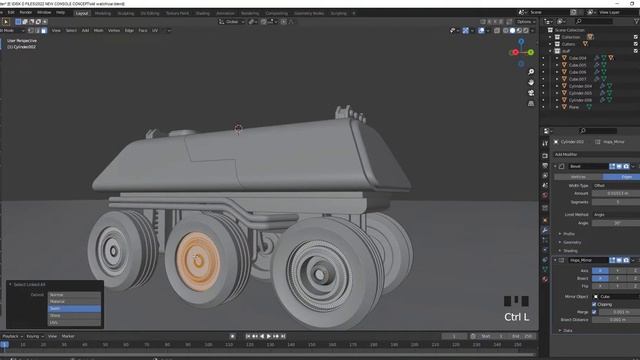This screenshot has width=640, height=360.
Task: Toggle X-ray view icon
Action: pyautogui.click(x=497, y=31)
